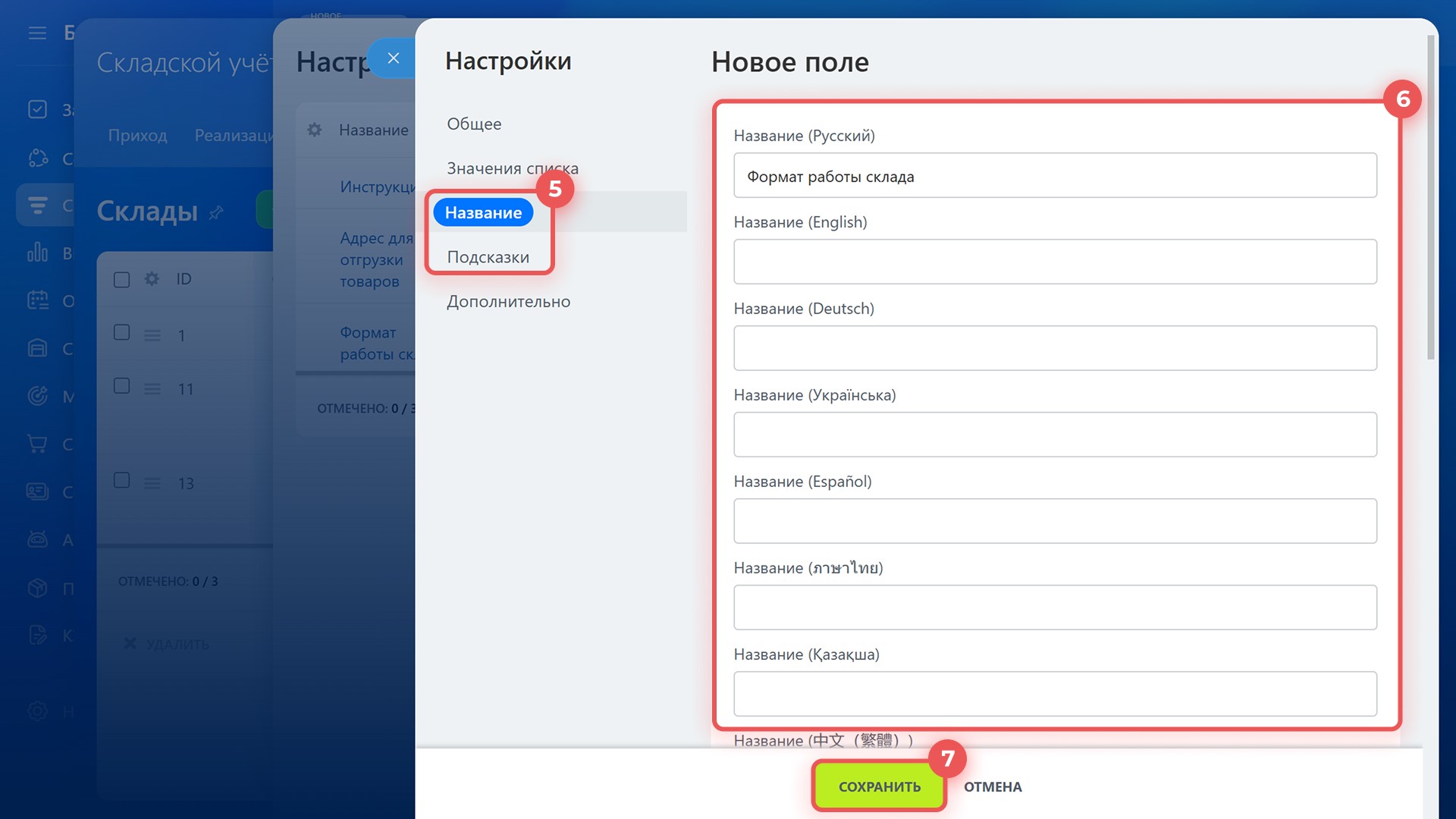The height and width of the screenshot is (819, 1456).
Task: Switch to the Общее settings section
Action: (474, 124)
